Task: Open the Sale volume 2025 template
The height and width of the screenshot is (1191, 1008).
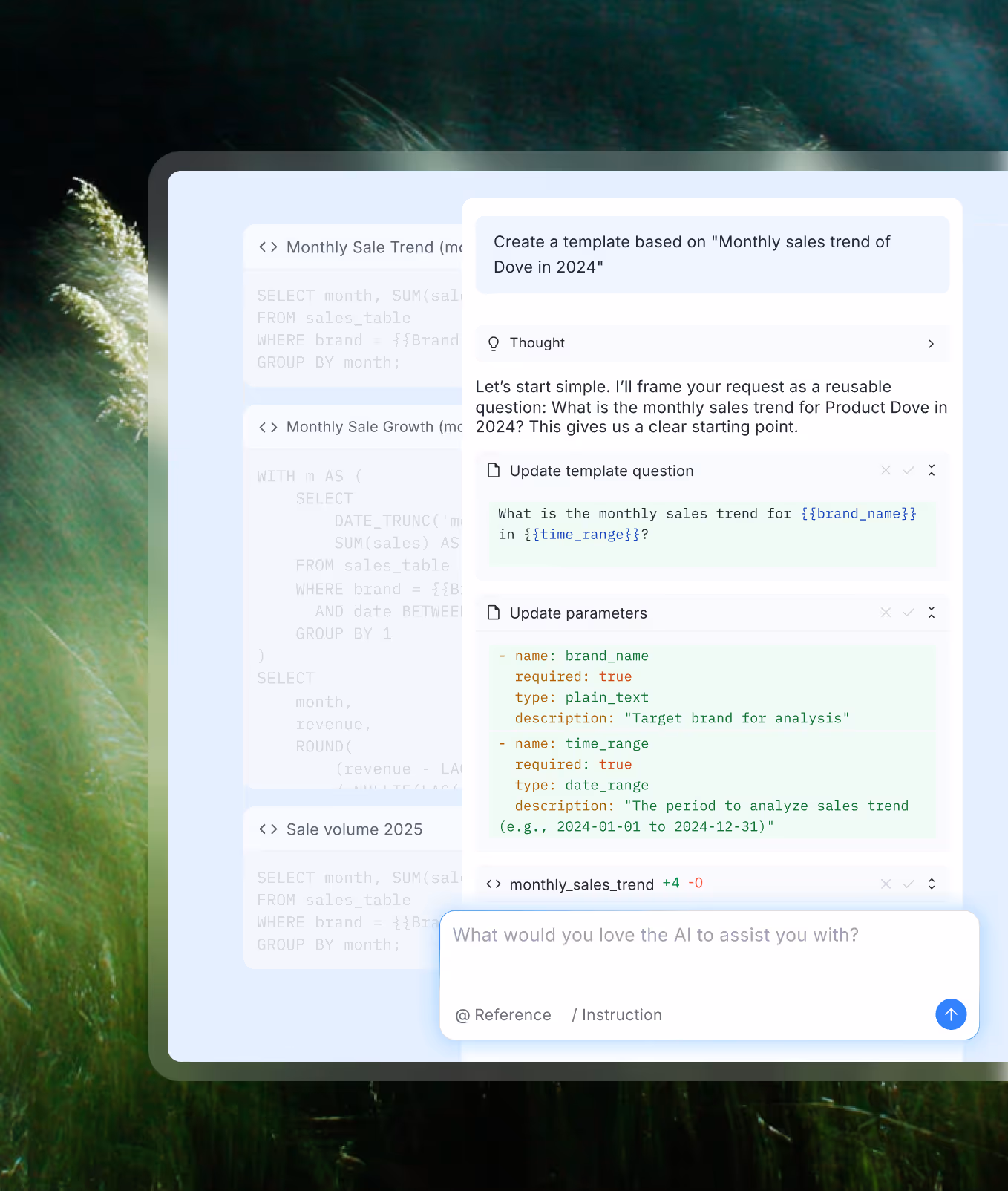Action: click(x=354, y=829)
